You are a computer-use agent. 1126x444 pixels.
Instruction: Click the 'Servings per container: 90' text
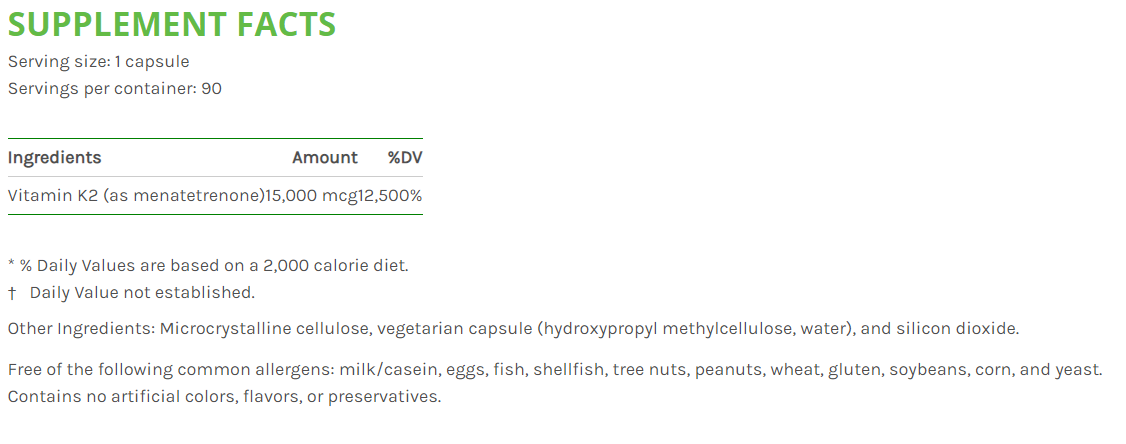tap(114, 88)
